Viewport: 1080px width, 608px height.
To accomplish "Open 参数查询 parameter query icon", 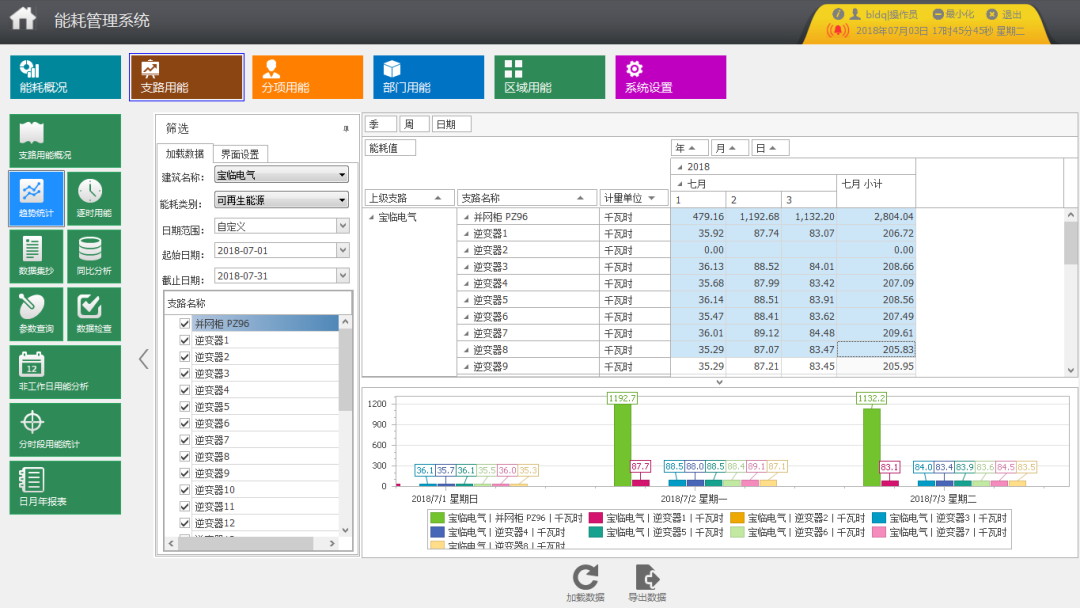I will [x=36, y=314].
